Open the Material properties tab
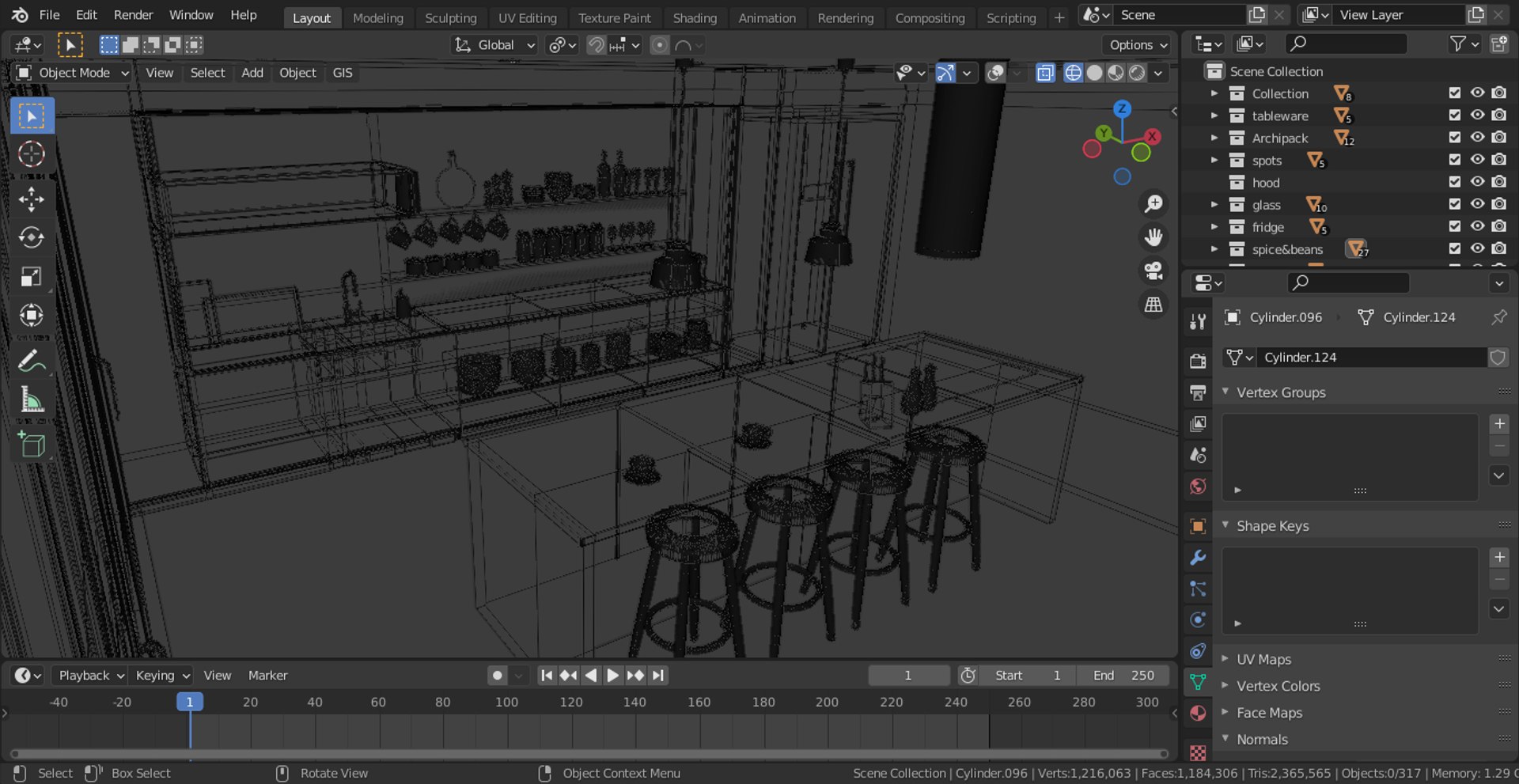This screenshot has width=1519, height=784. coord(1198,713)
